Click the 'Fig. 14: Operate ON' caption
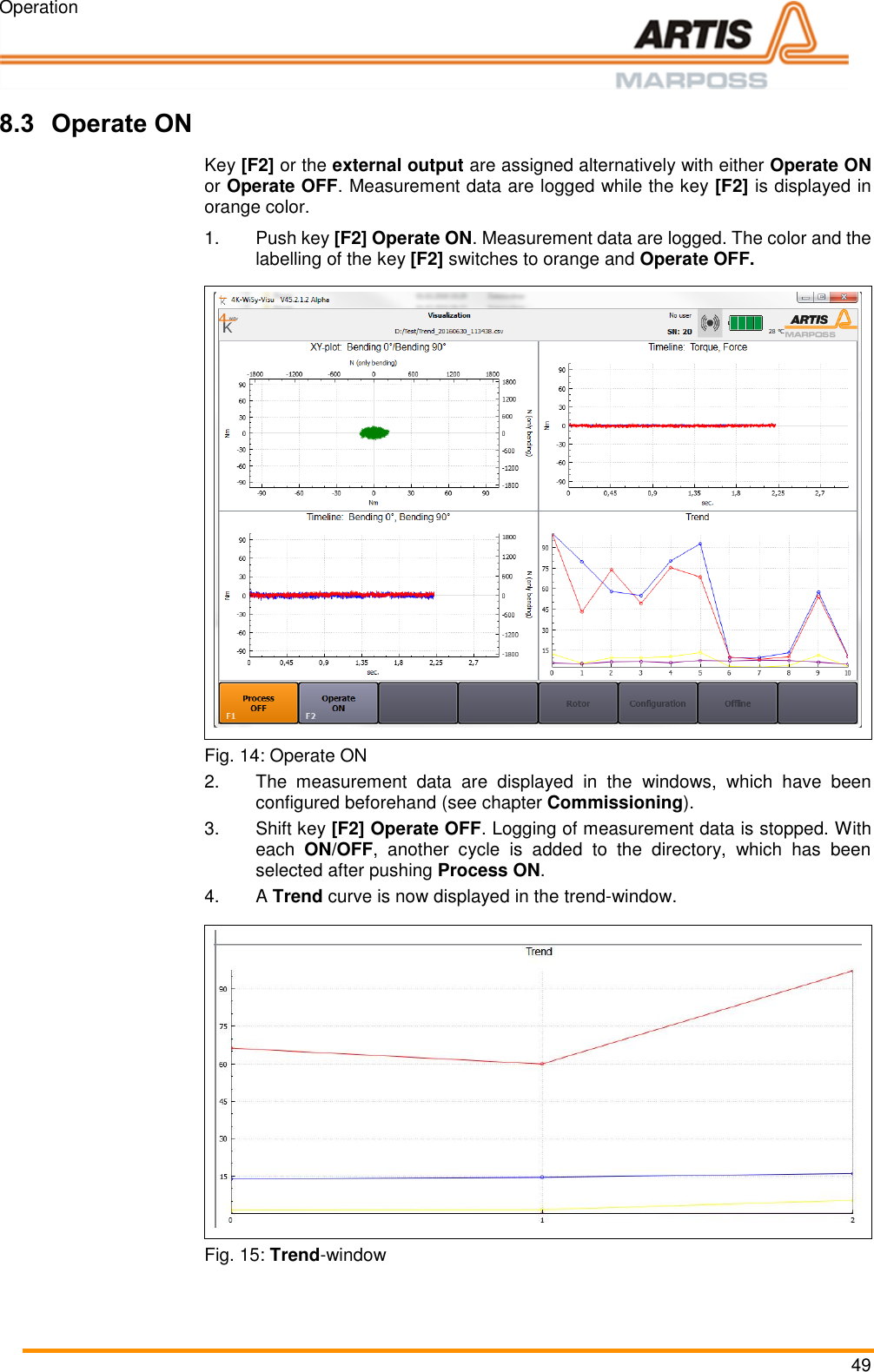This screenshot has height=1372, width=874. [x=286, y=755]
